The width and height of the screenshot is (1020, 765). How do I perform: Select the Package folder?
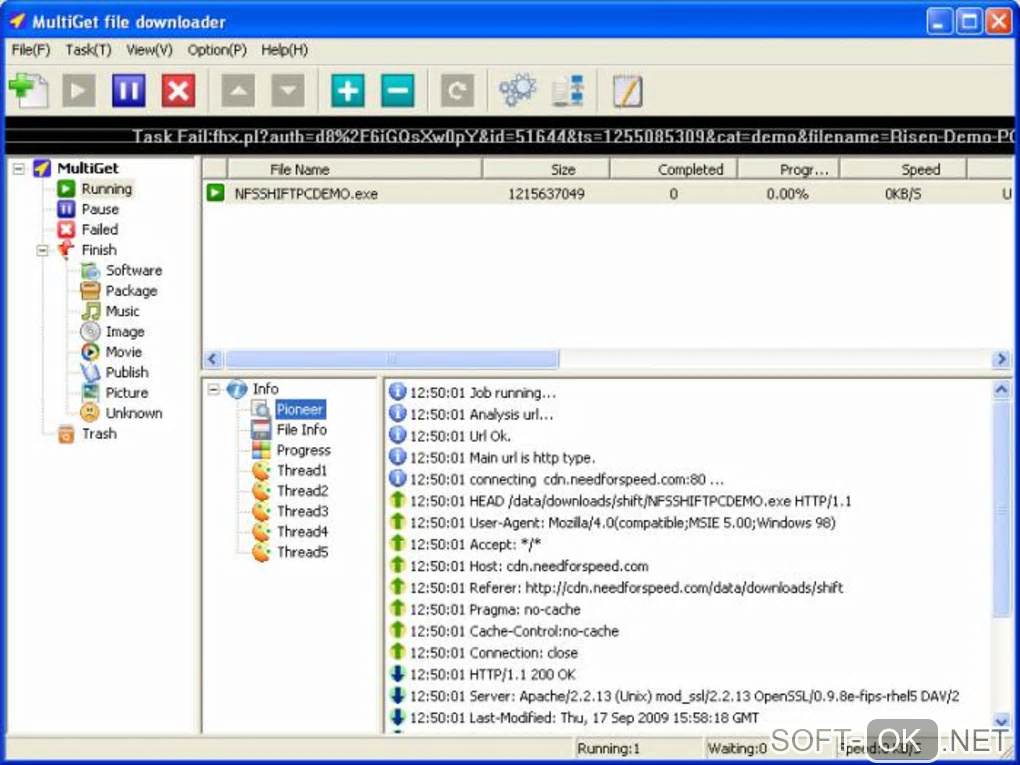(x=131, y=291)
